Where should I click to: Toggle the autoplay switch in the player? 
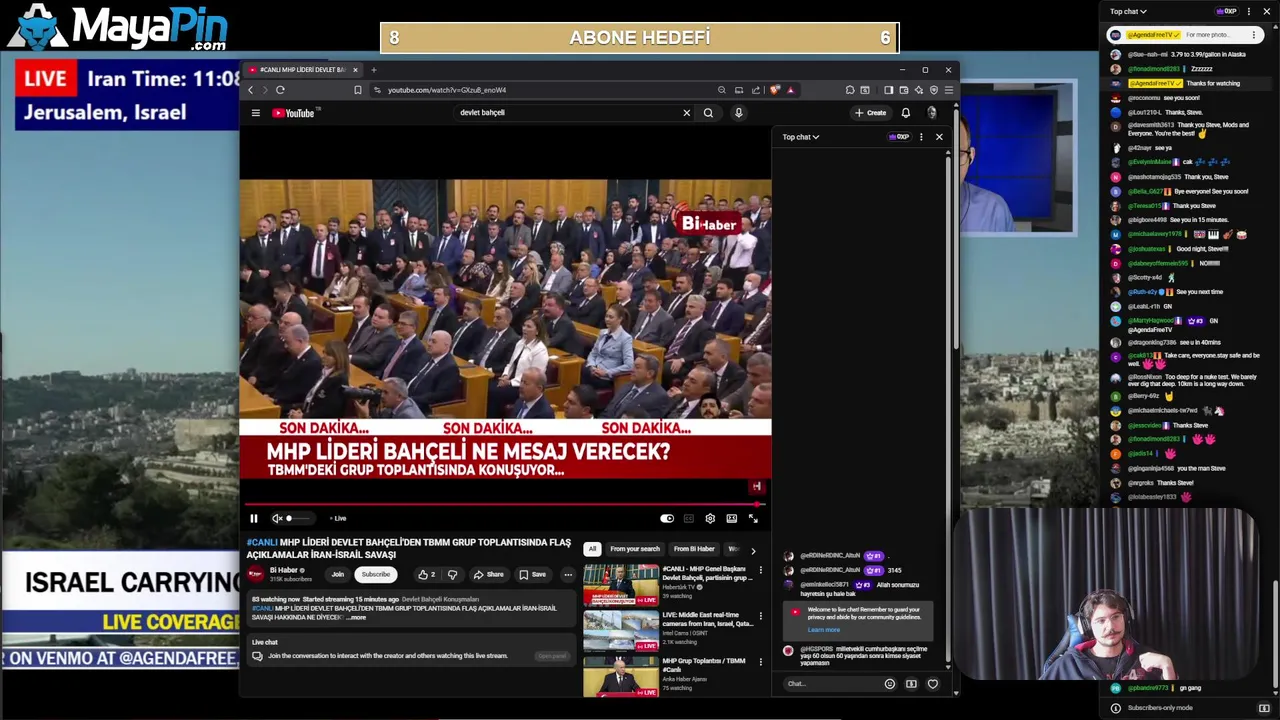[667, 518]
